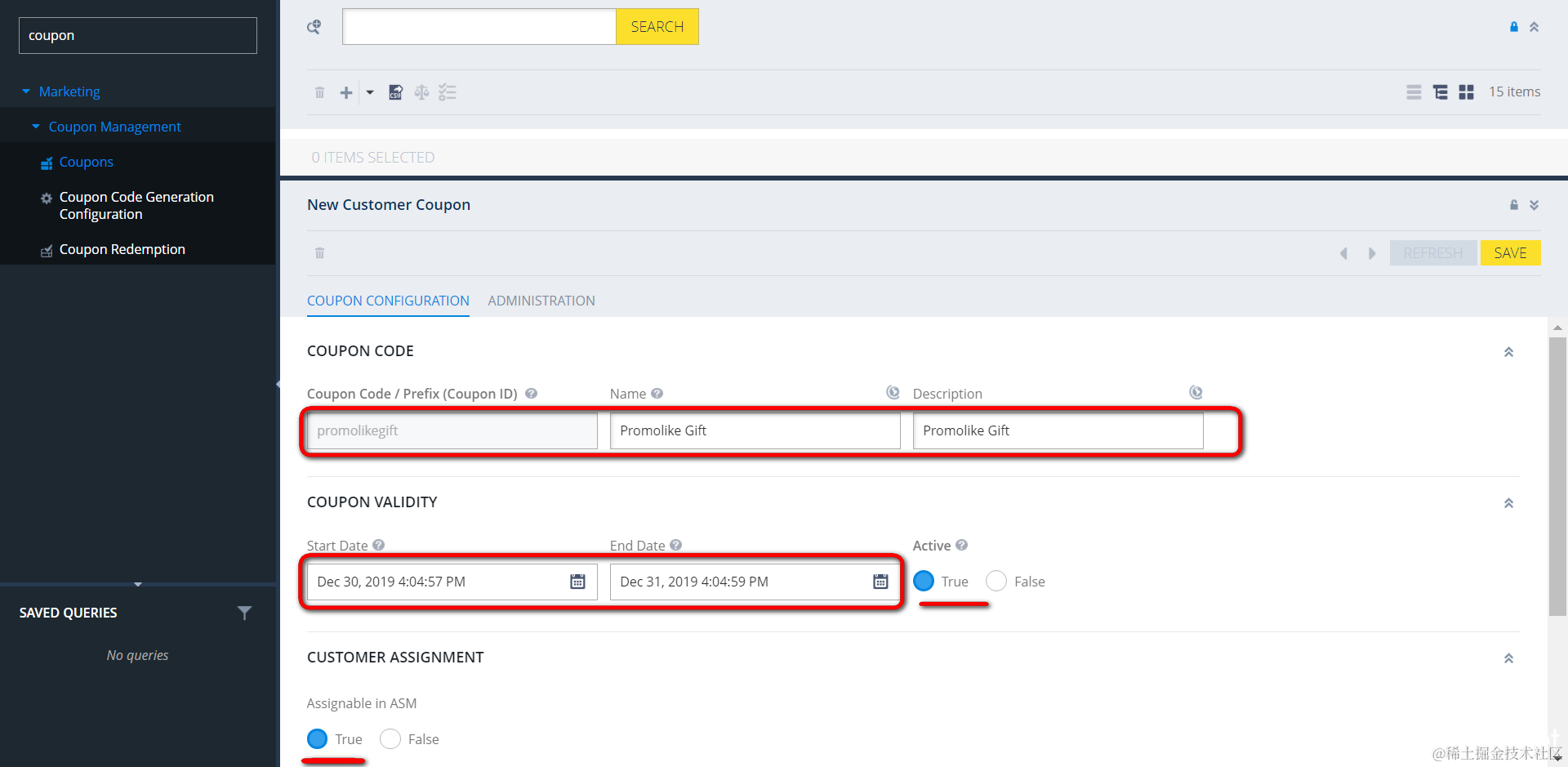Switch to tree view icon
The height and width of the screenshot is (767, 1568).
click(x=1441, y=92)
